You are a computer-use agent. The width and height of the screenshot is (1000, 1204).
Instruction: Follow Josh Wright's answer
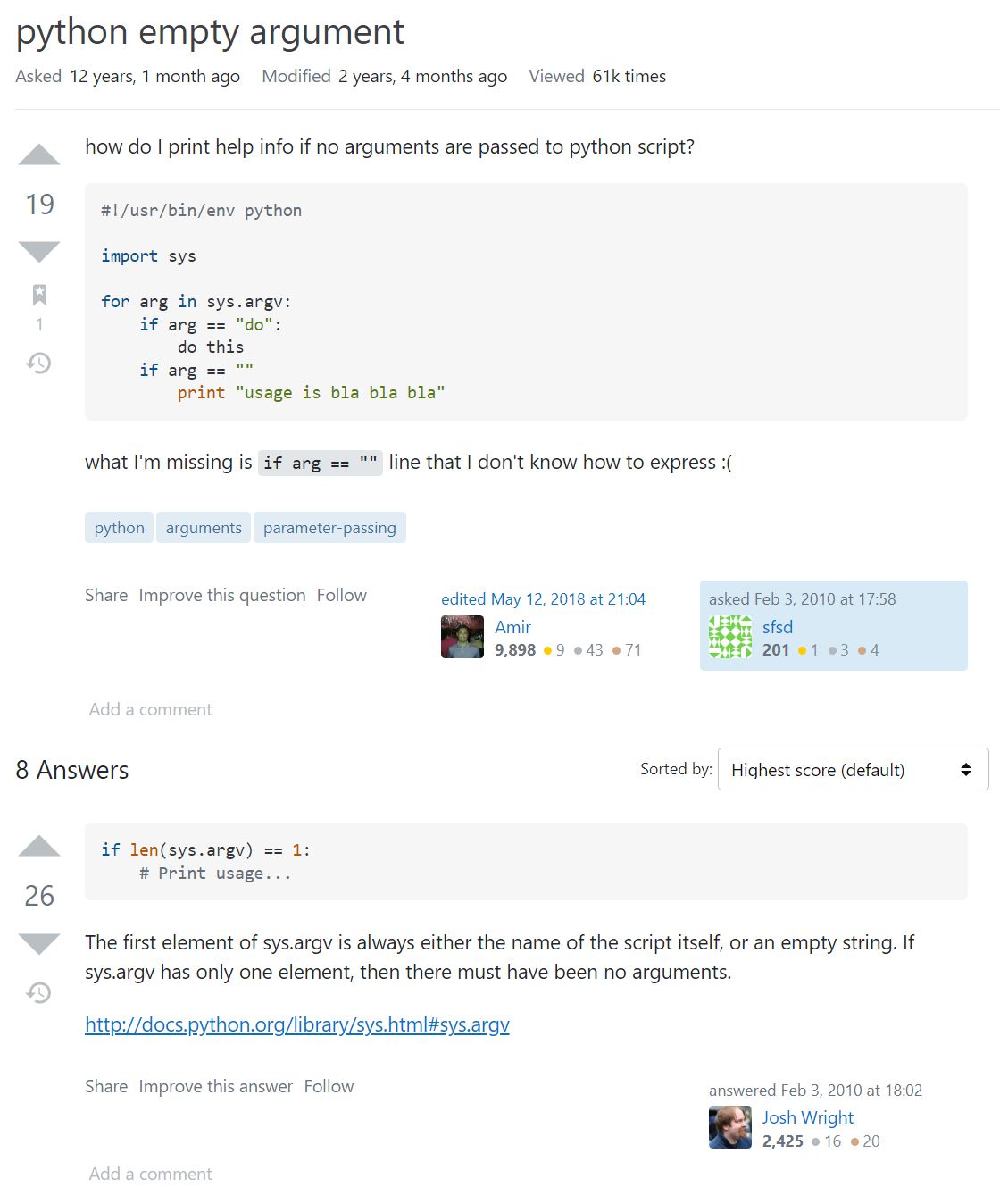pos(329,1086)
